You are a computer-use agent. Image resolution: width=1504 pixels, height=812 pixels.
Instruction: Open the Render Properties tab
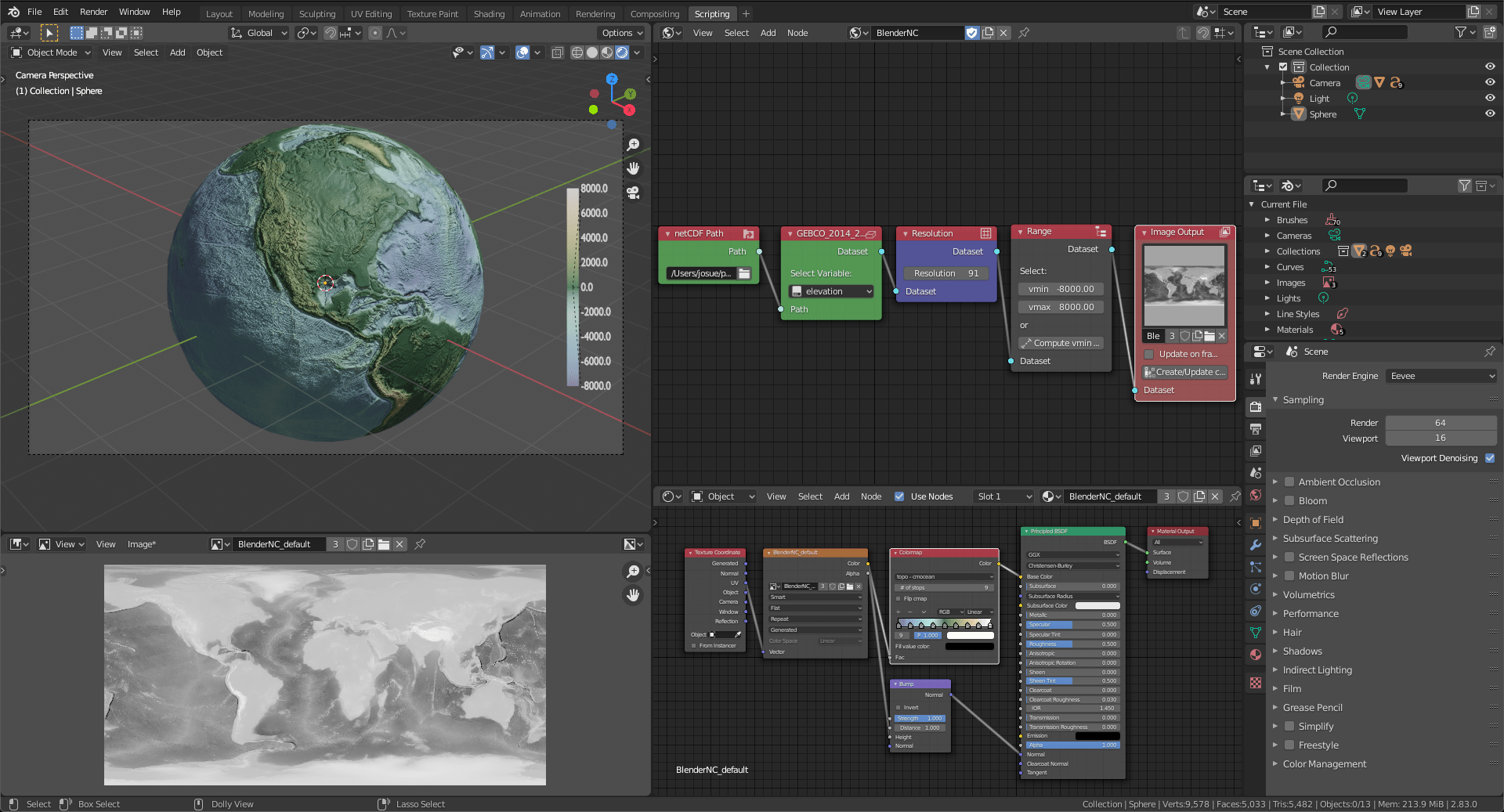pos(1256,405)
